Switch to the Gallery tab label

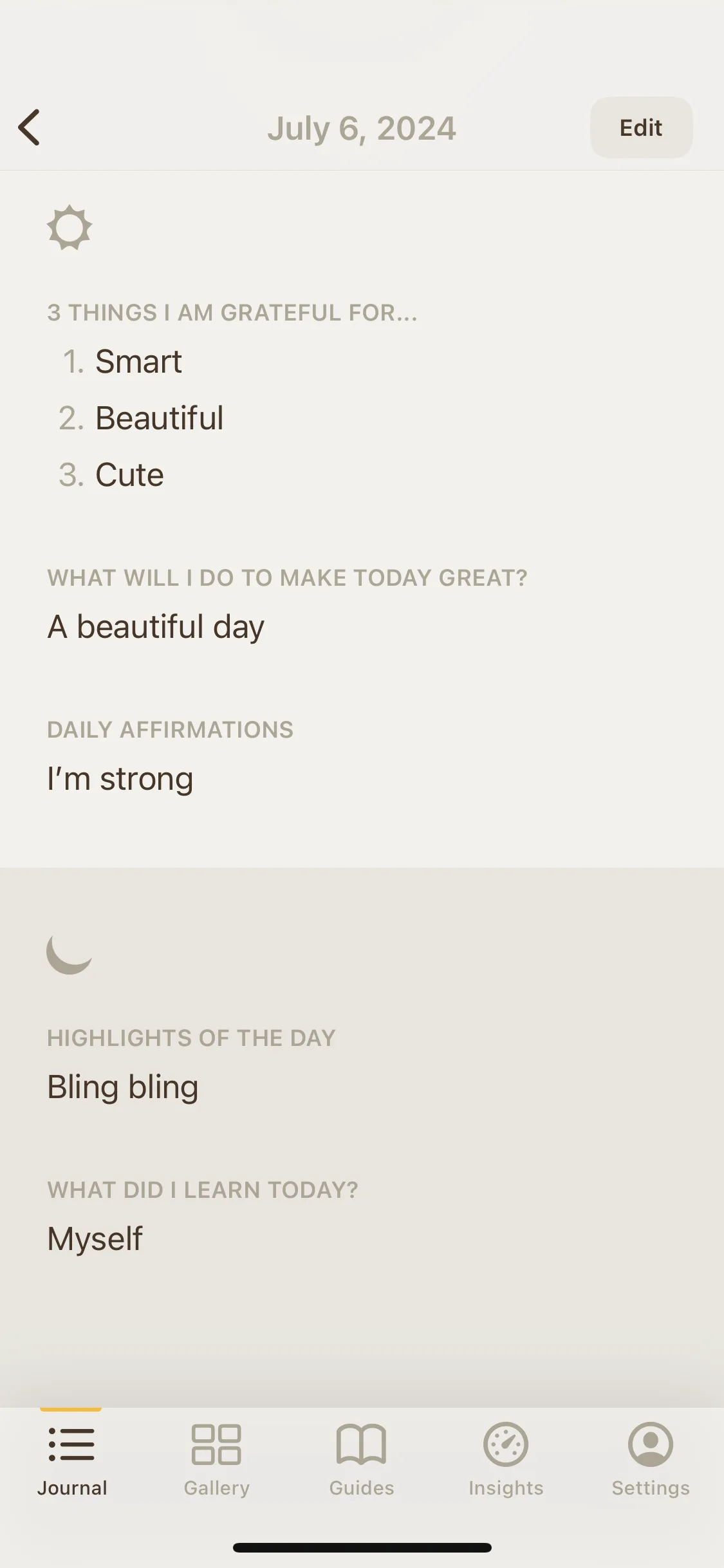217,1488
